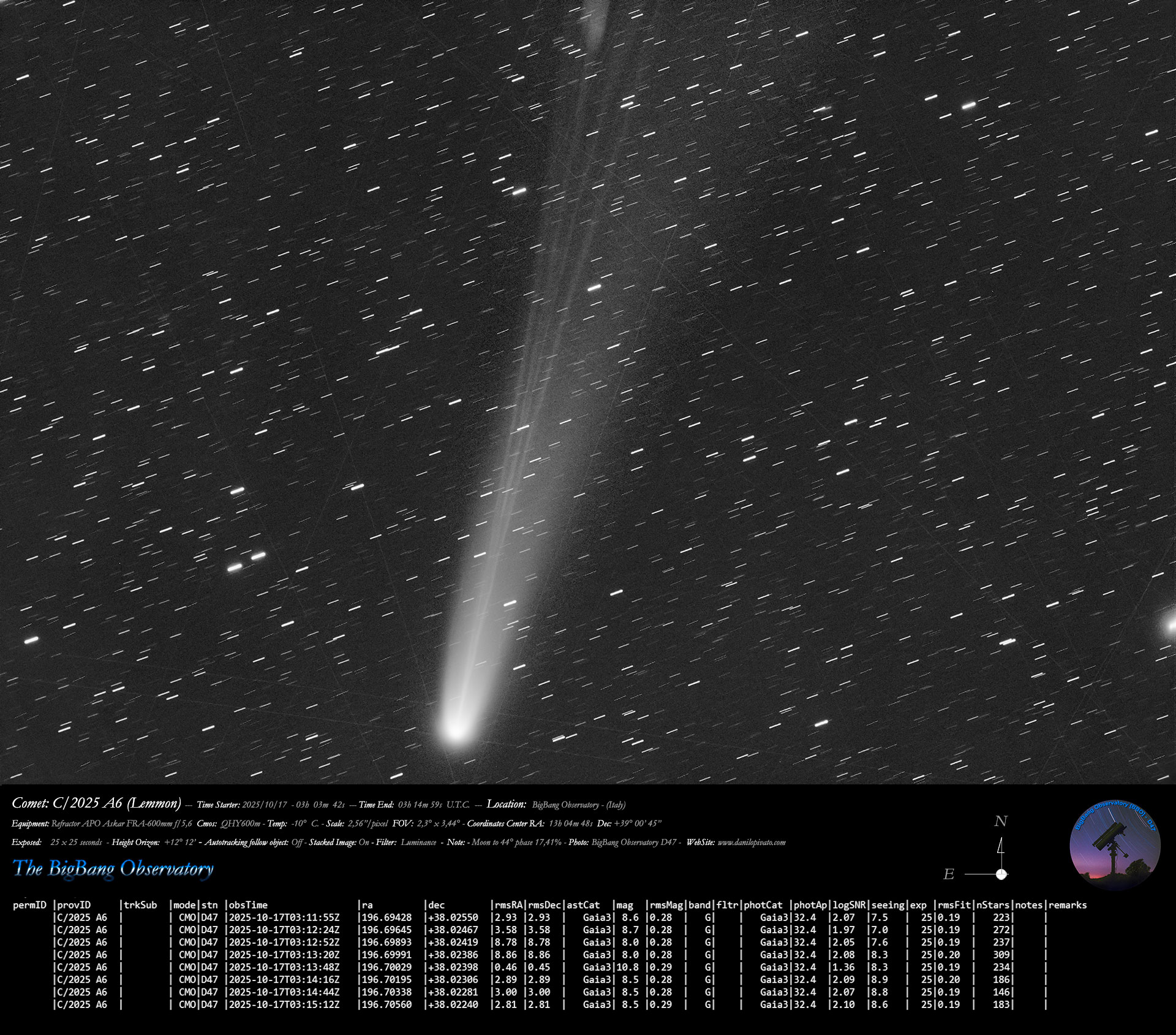Click the fuzzy galaxy at right edge
Image resolution: width=1176 pixels, height=1035 pixels.
pyautogui.click(x=1170, y=626)
